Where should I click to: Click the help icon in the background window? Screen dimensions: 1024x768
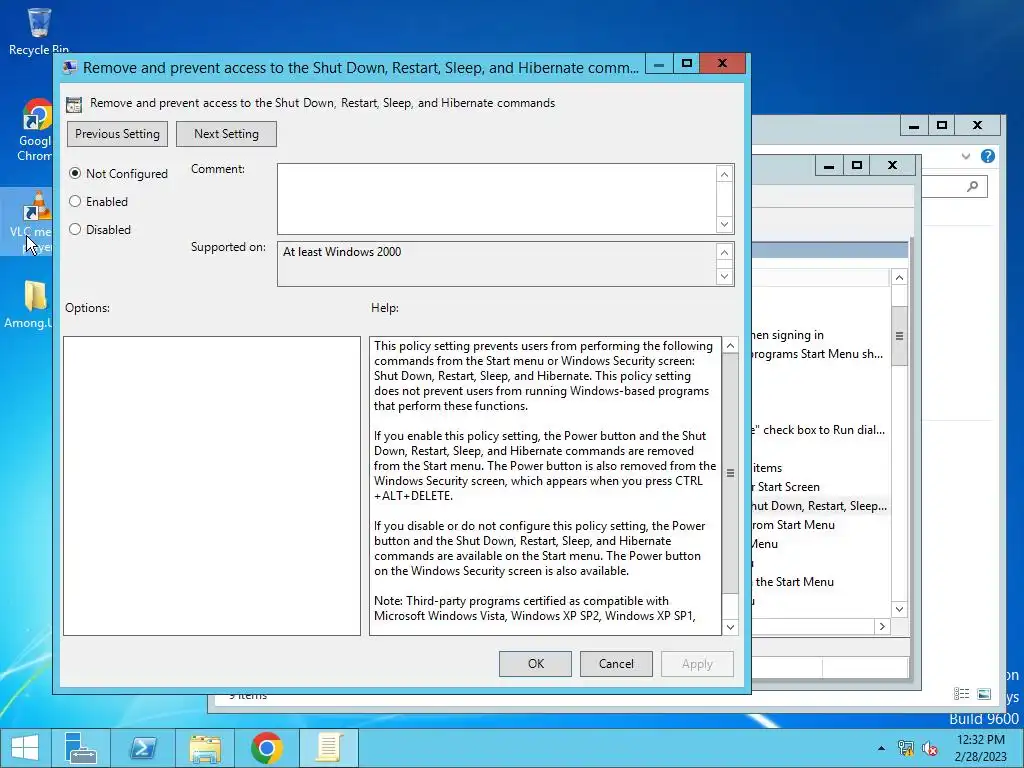pyautogui.click(x=988, y=156)
